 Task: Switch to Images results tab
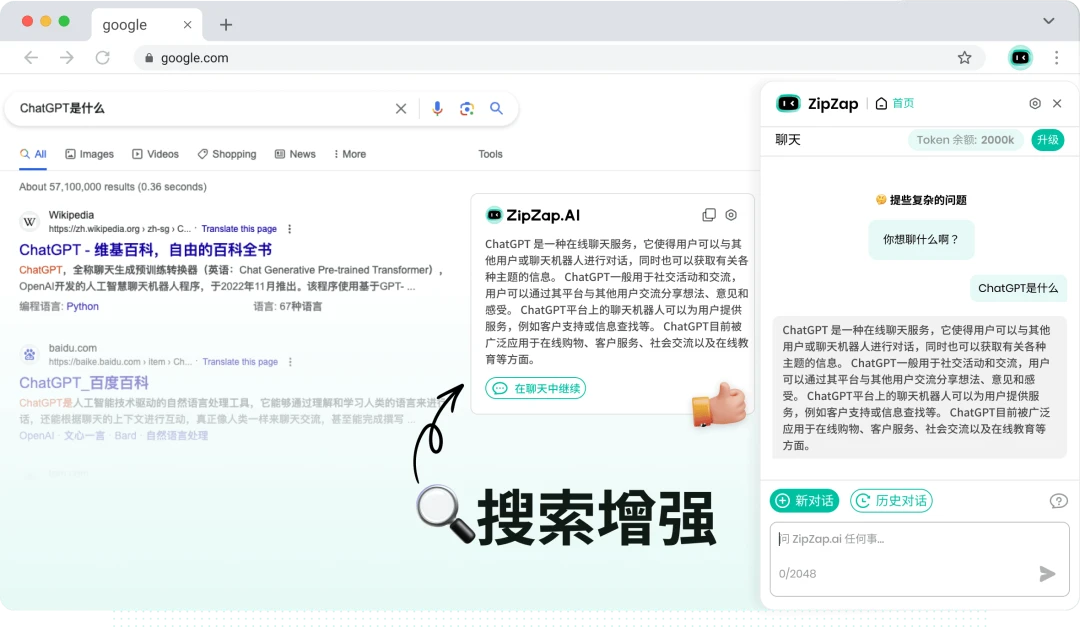pyautogui.click(x=90, y=154)
